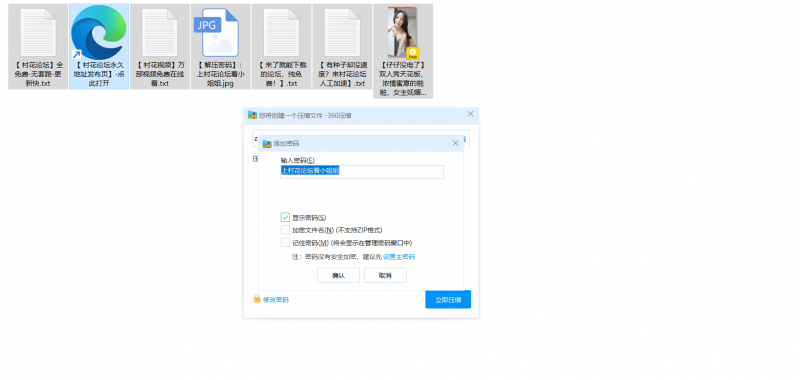Select the first 村花论坛 txt file icon
Image resolution: width=800 pixels, height=380 pixels.
pos(38,33)
